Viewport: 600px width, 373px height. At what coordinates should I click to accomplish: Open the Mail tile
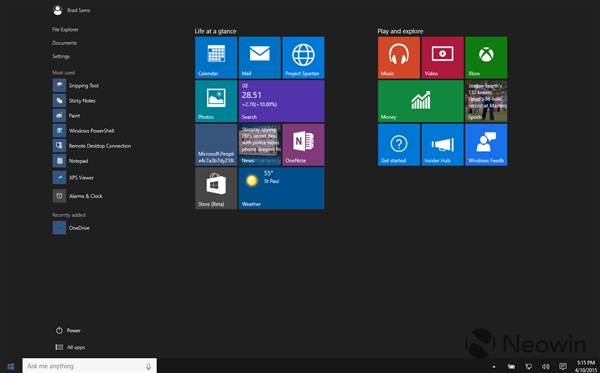click(x=260, y=58)
